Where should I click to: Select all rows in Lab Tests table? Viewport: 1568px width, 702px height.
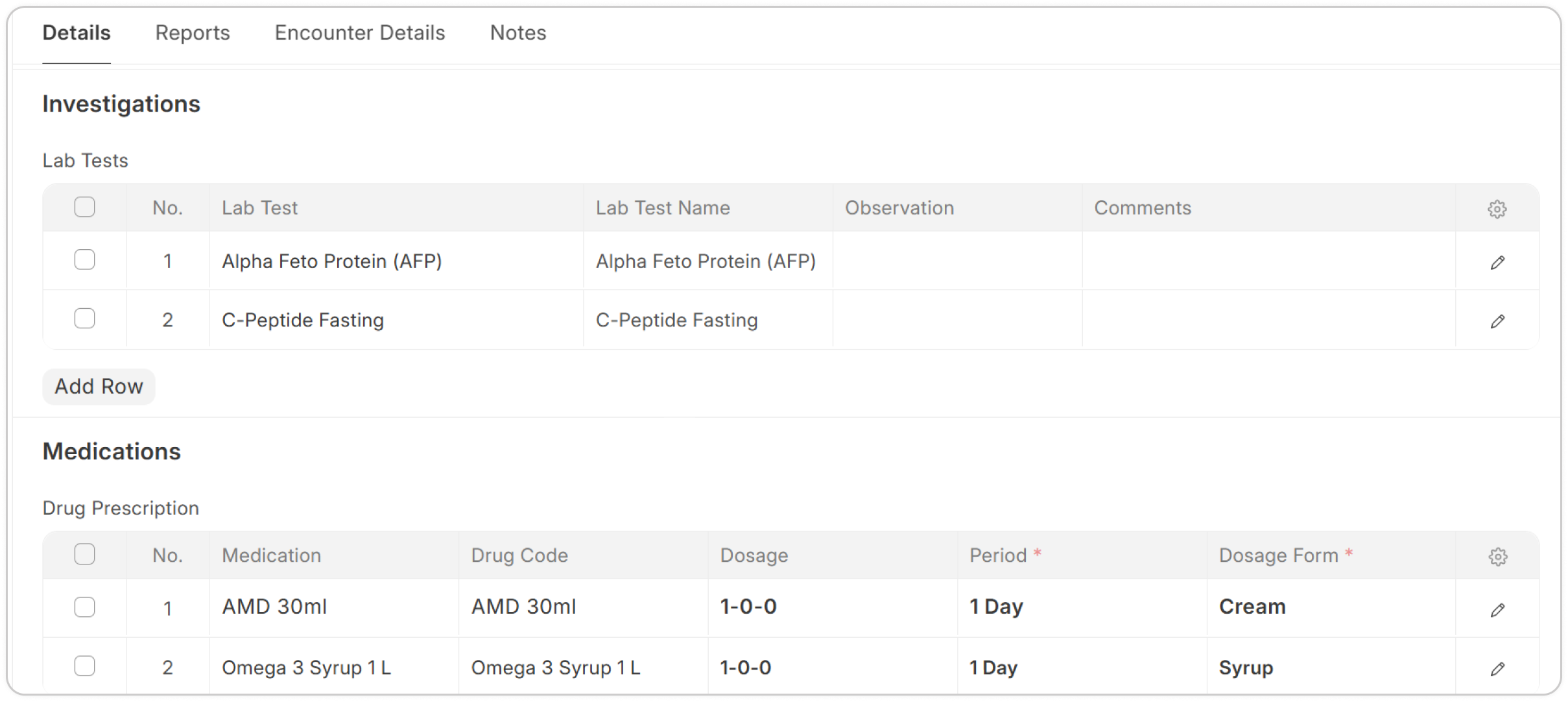[x=84, y=207]
